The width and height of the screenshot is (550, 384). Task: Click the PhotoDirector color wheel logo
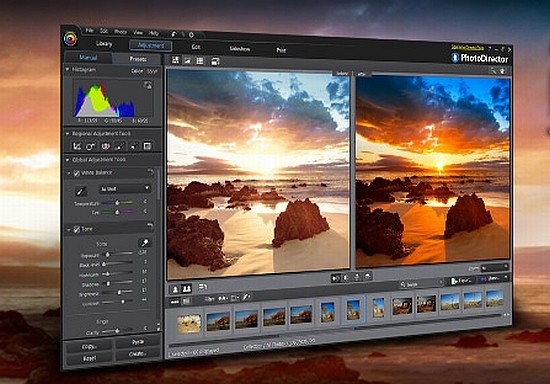click(70, 39)
